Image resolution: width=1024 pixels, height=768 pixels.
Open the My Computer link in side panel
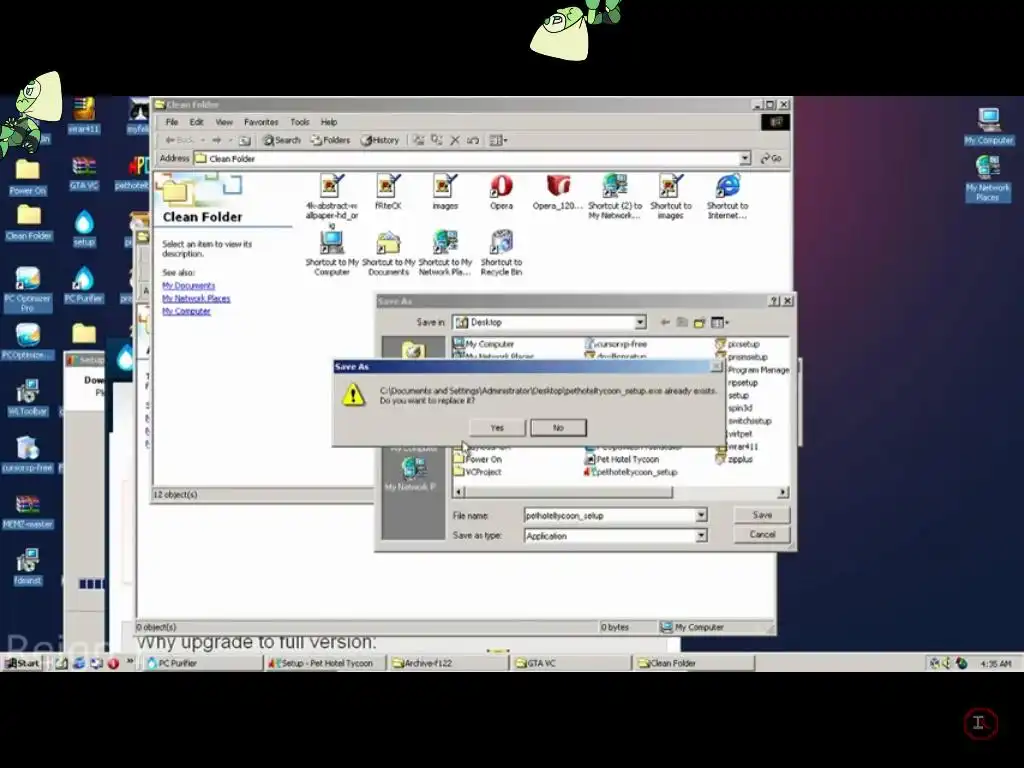[x=186, y=312]
